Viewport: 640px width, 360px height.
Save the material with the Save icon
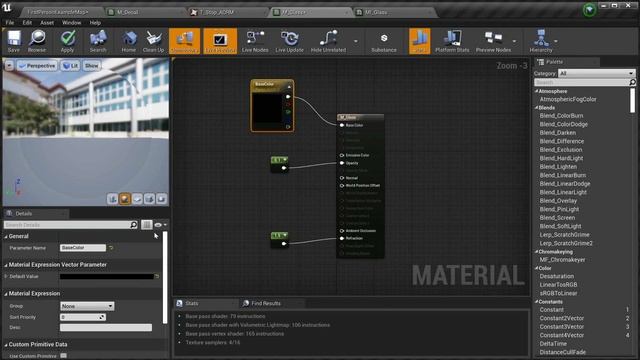click(x=13, y=41)
